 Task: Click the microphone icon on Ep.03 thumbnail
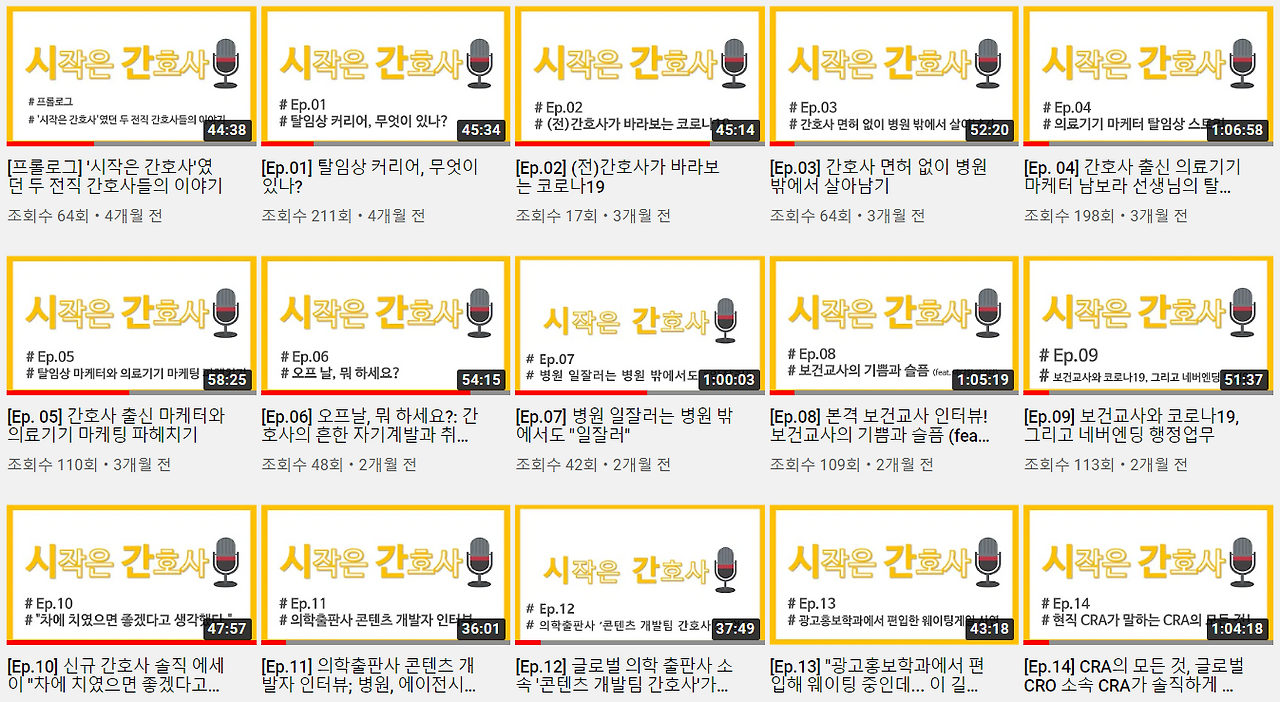point(989,62)
